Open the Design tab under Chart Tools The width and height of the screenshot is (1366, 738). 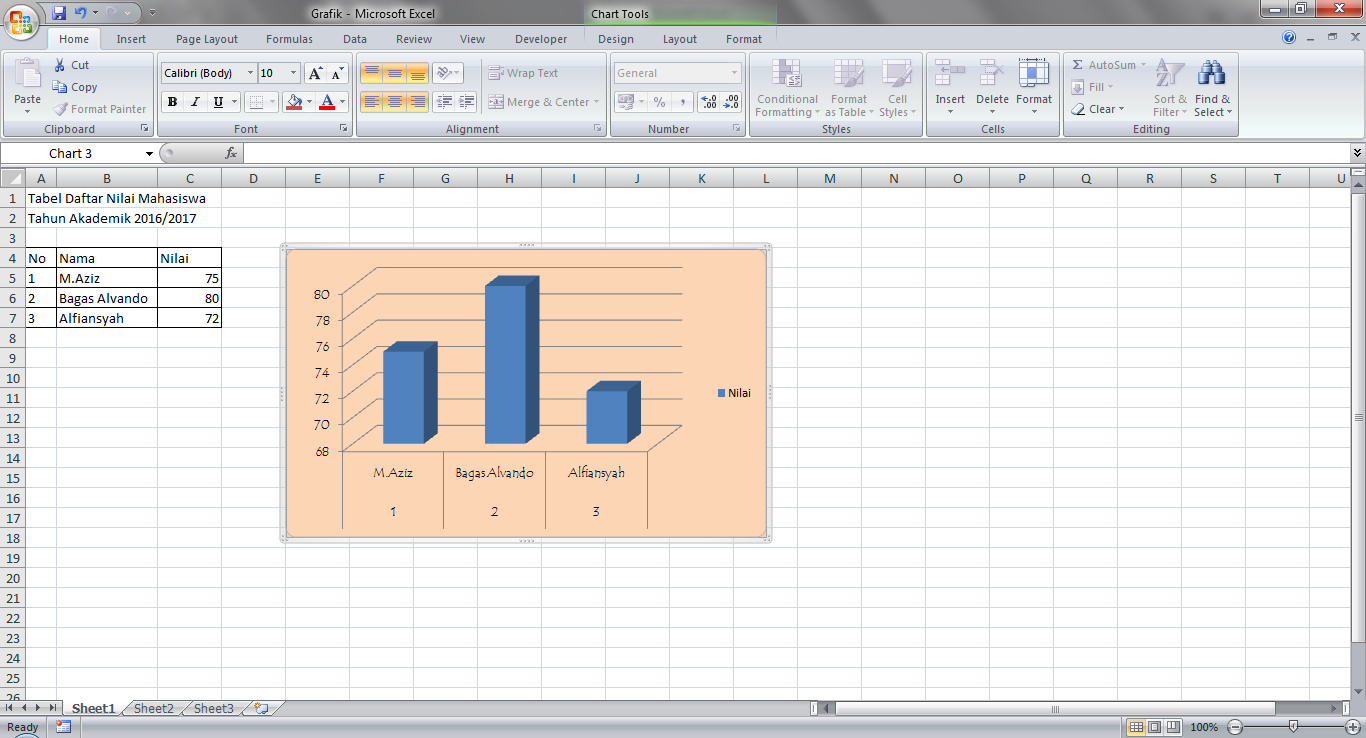[x=616, y=39]
